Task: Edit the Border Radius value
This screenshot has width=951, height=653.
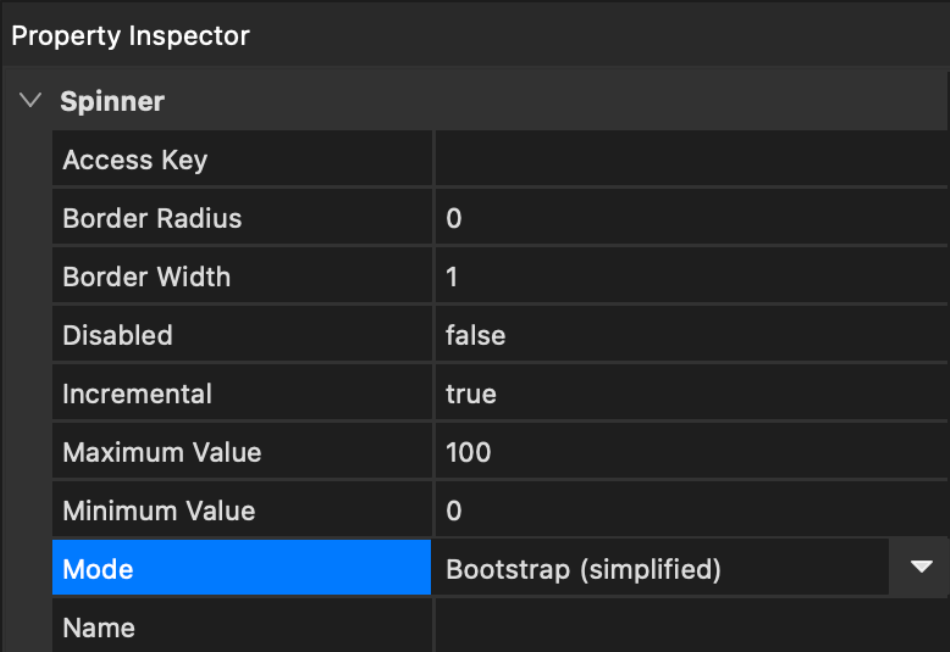Action: (x=690, y=218)
